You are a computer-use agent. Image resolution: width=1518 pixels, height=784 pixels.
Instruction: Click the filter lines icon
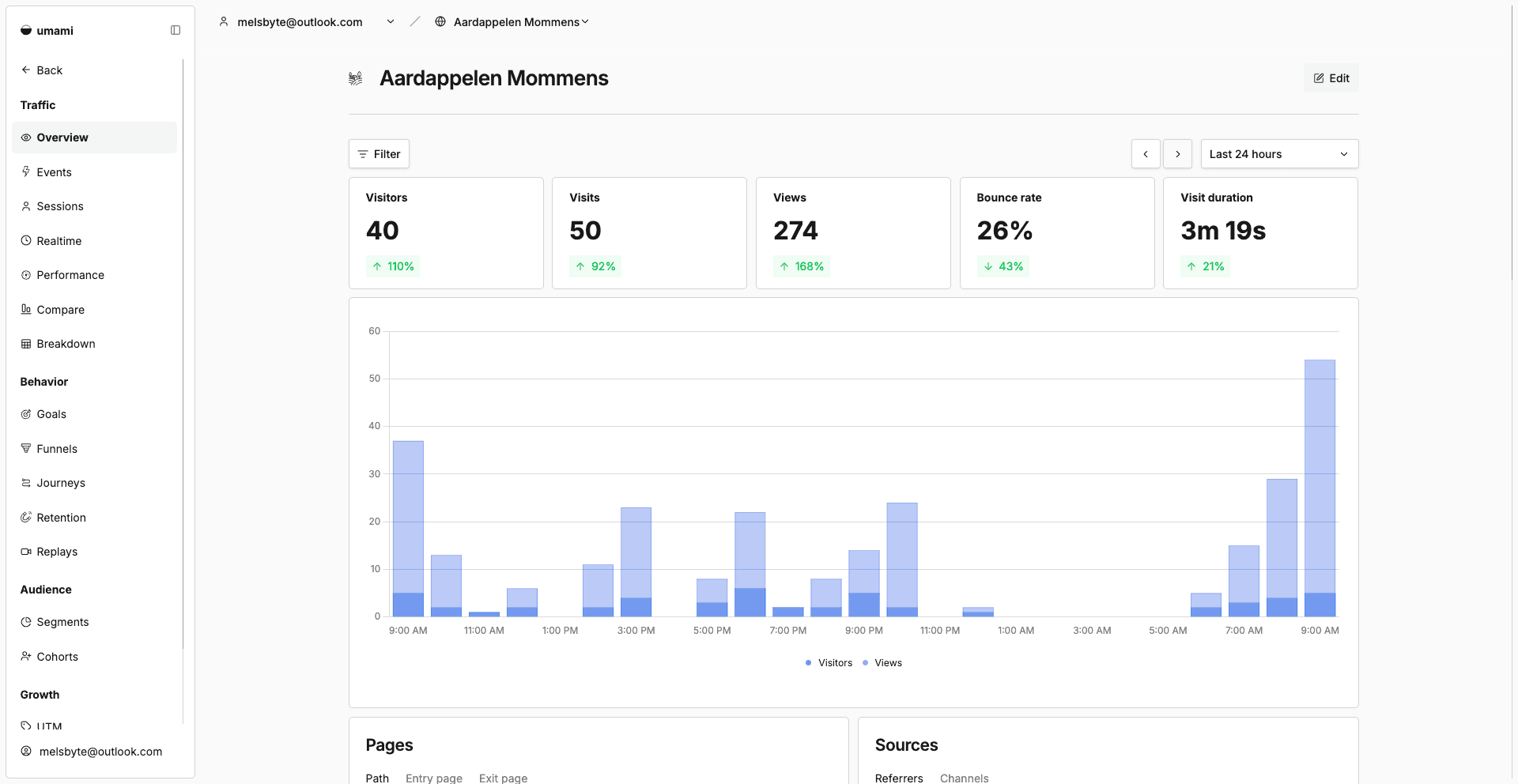(363, 154)
